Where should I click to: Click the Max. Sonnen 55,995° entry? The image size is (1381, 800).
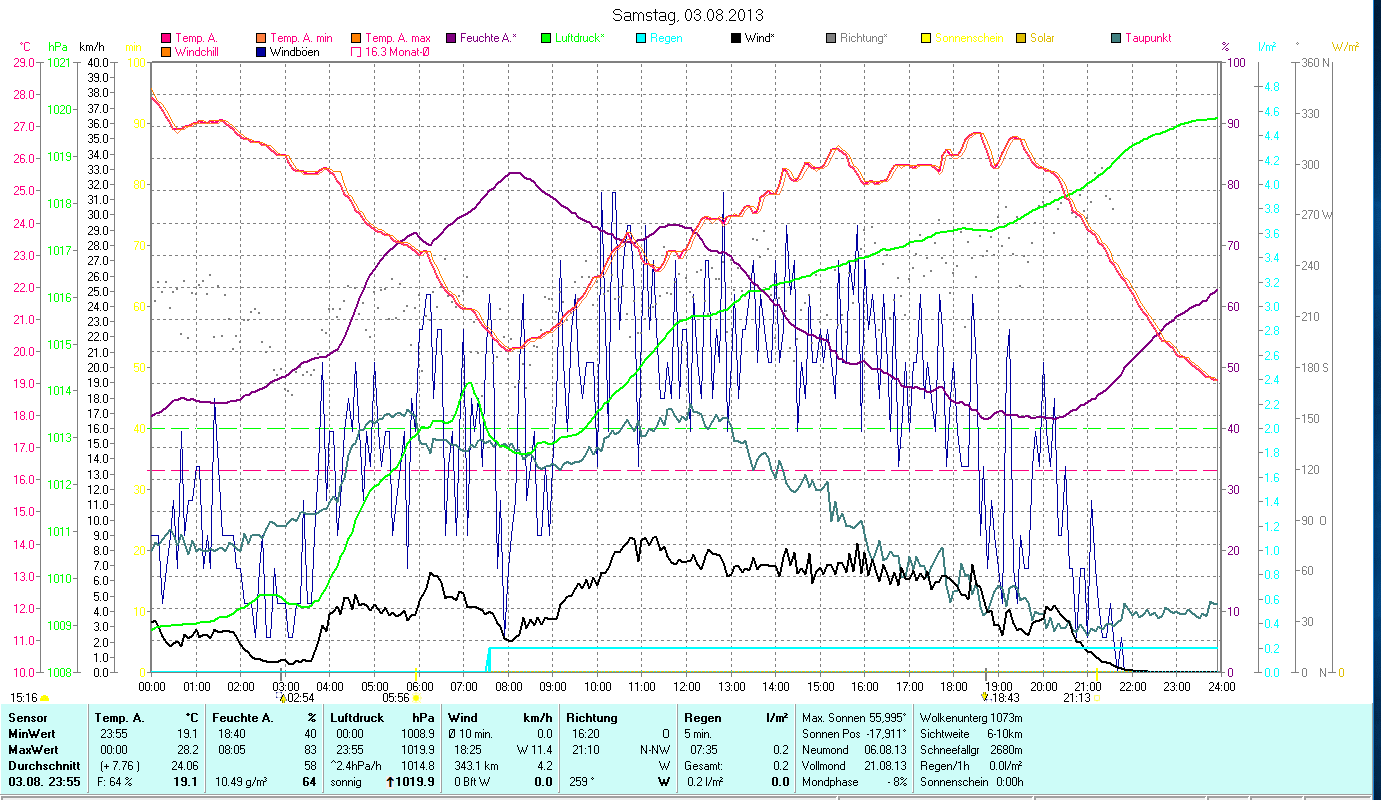coord(854,718)
